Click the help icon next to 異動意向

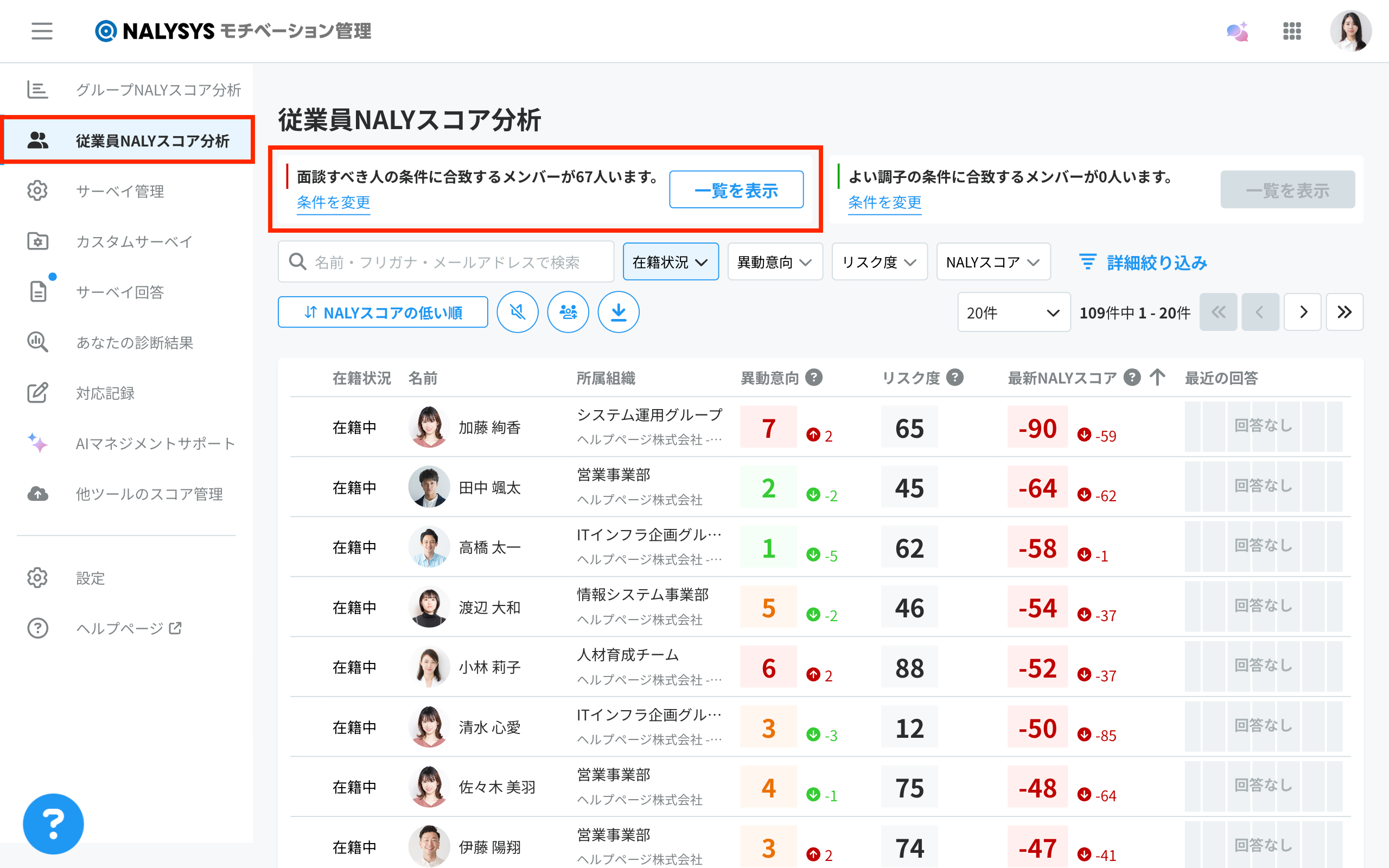[813, 378]
